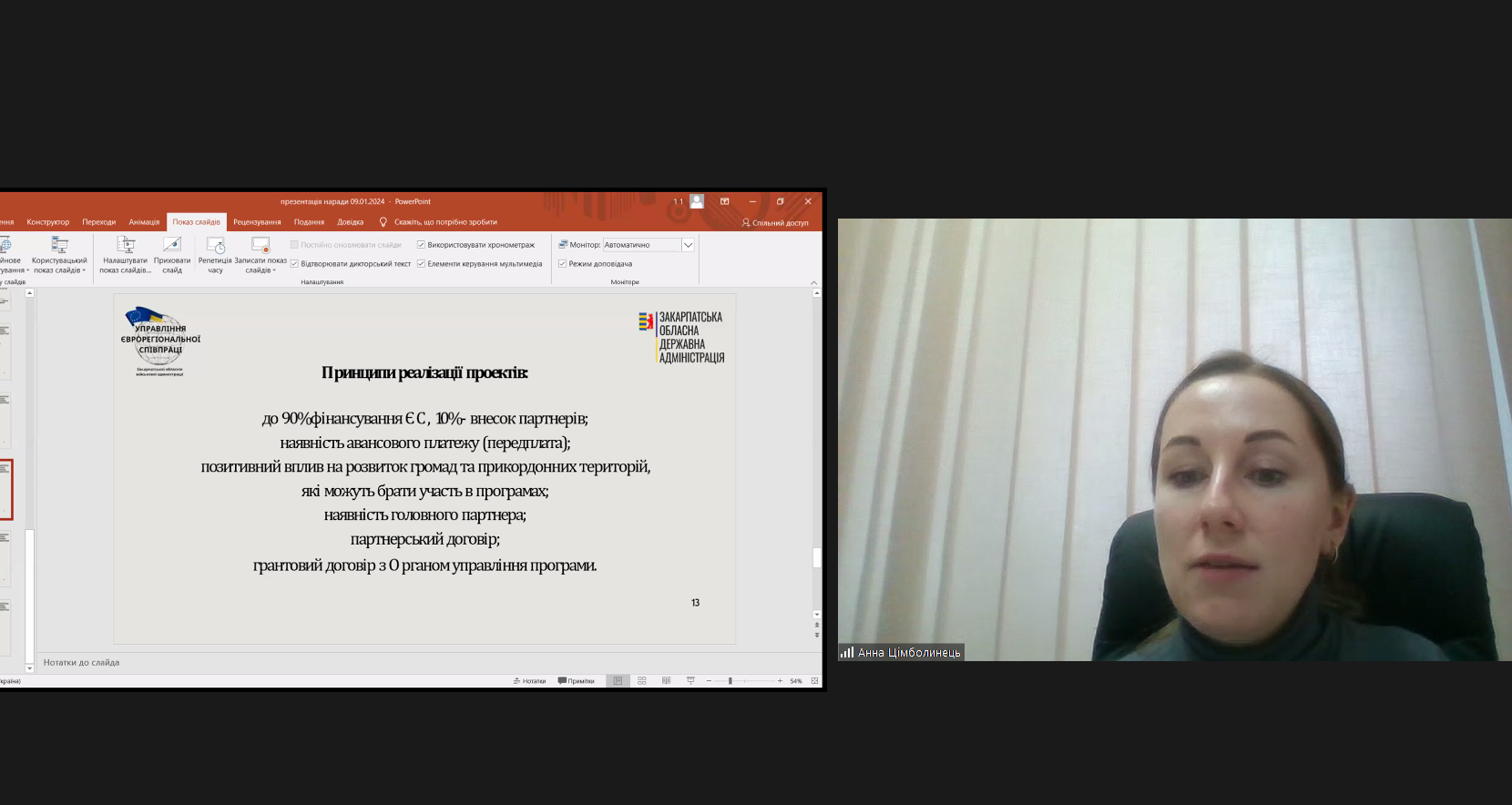Switch to slide sorter view in status bar

coord(642,681)
